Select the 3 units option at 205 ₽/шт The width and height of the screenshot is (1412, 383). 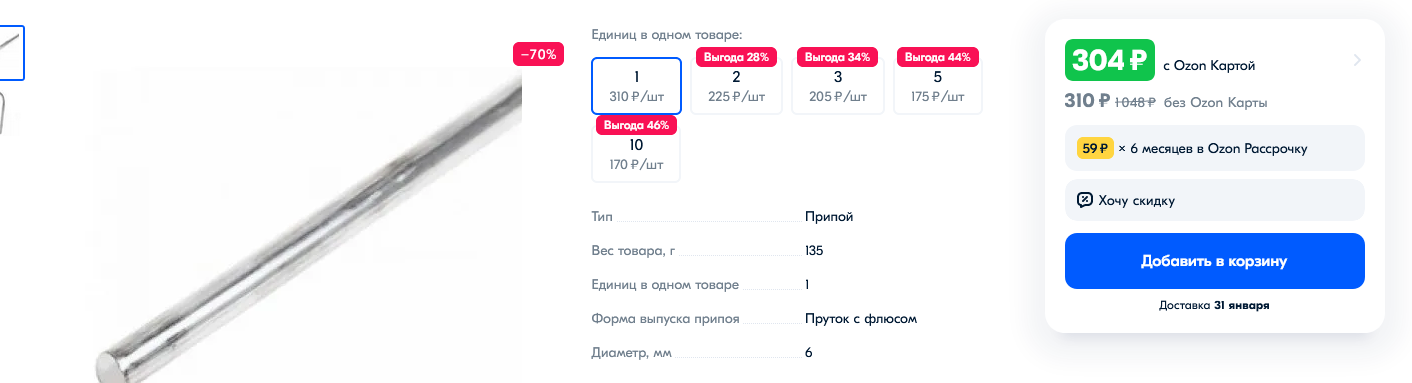[837, 86]
